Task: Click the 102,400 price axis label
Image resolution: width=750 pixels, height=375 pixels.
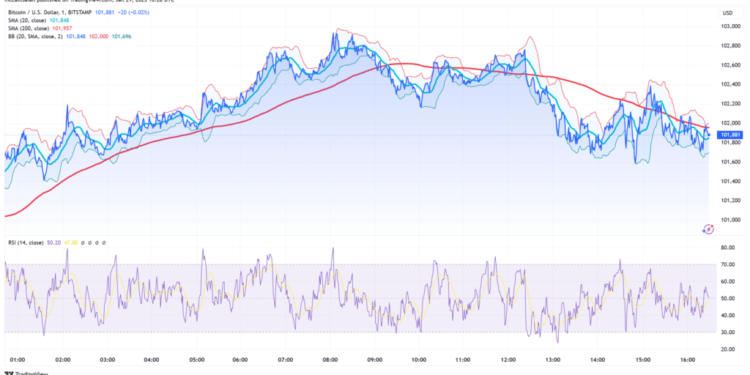Action: point(731,84)
